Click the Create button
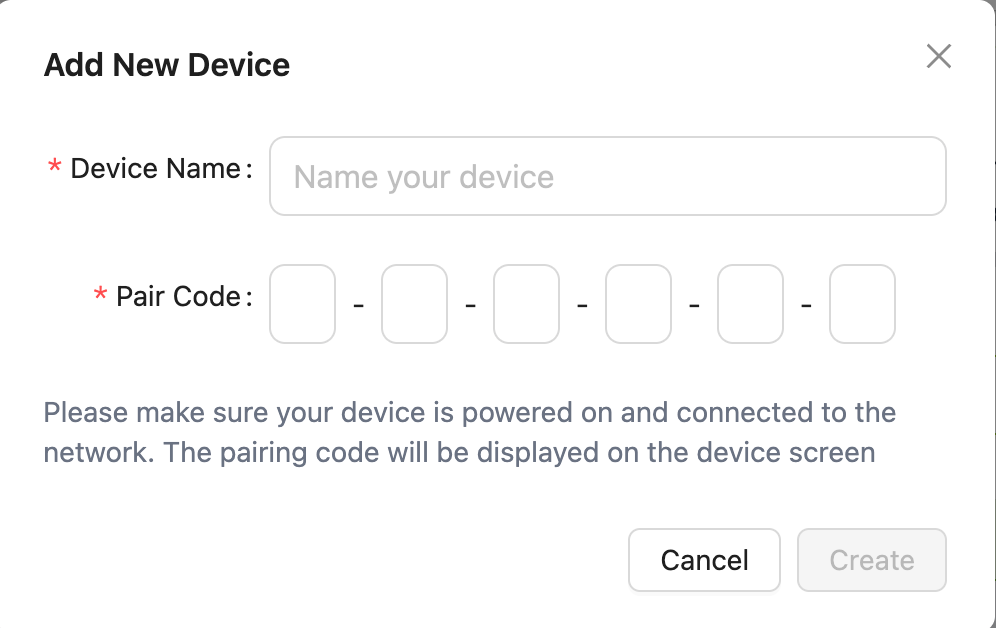996x628 pixels. coord(871,560)
